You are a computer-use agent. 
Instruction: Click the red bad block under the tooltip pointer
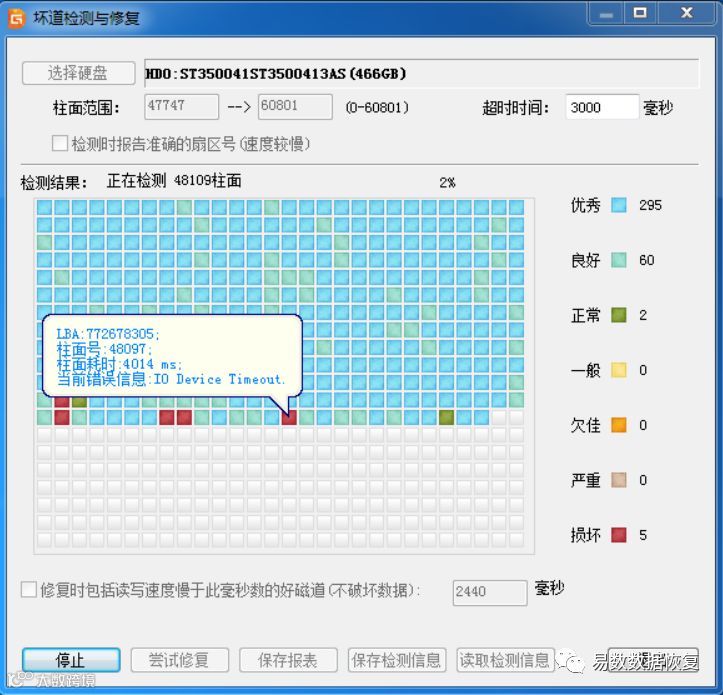click(289, 417)
